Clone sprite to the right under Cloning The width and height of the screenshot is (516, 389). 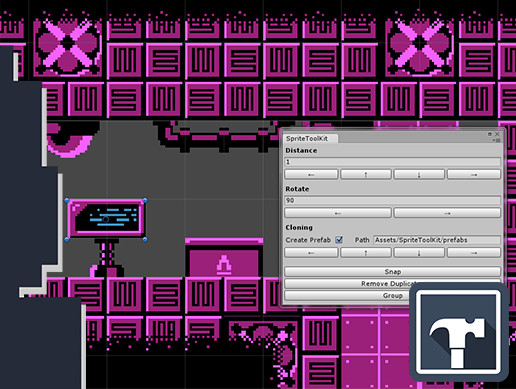click(474, 253)
